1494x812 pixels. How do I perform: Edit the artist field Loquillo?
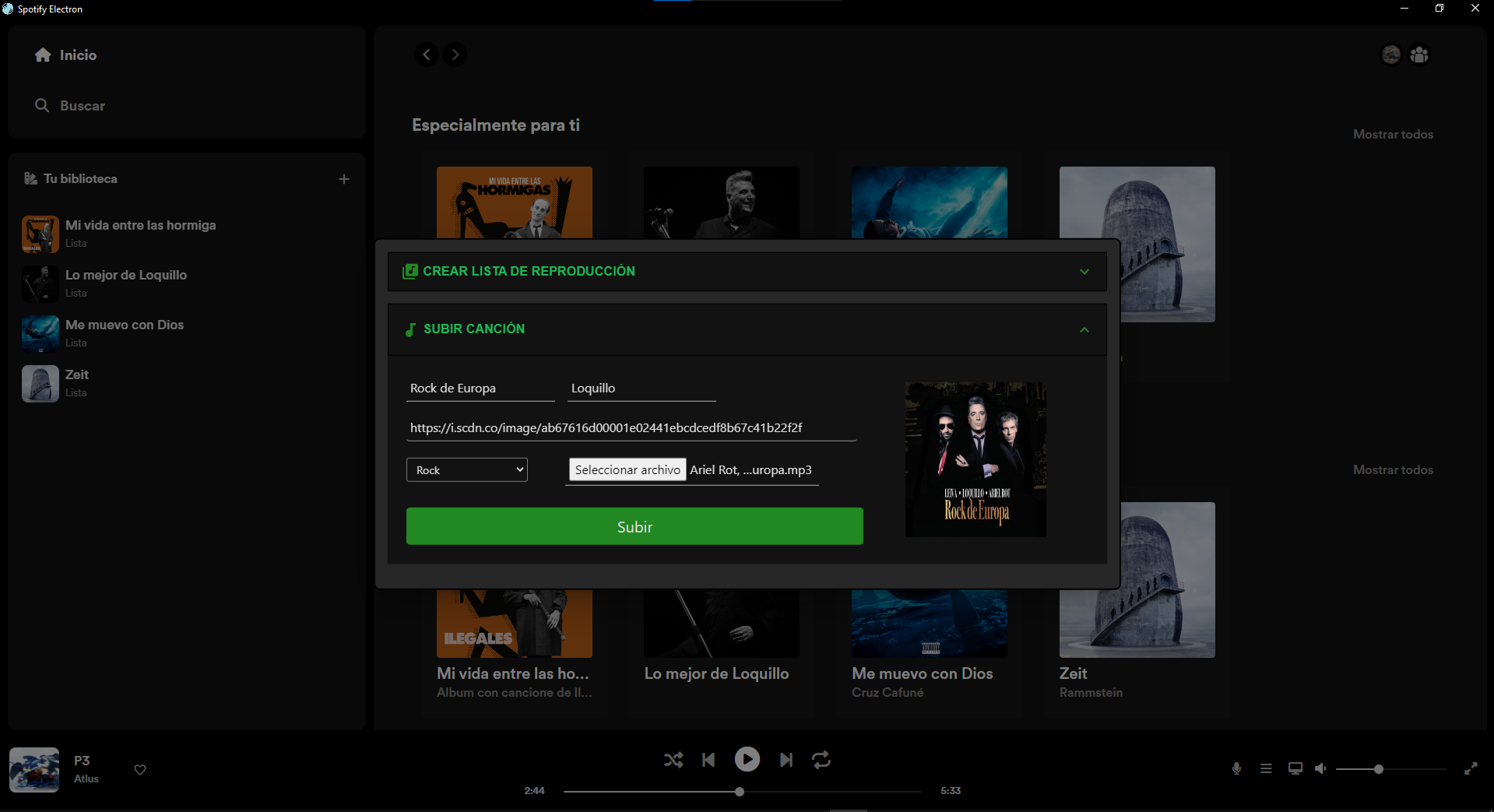(642, 388)
